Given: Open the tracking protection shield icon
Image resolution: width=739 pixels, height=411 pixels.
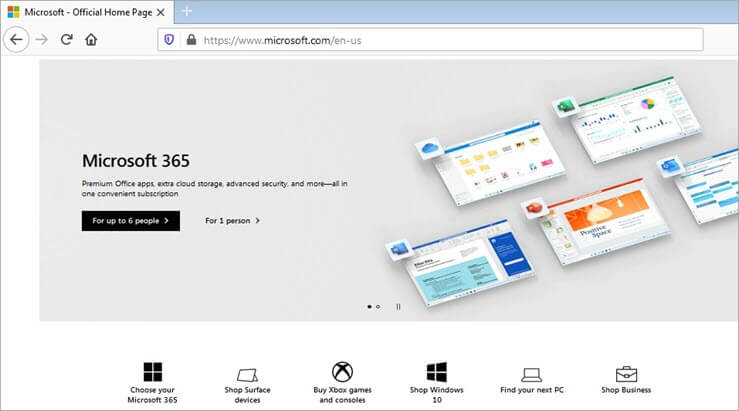Looking at the screenshot, I should (168, 40).
